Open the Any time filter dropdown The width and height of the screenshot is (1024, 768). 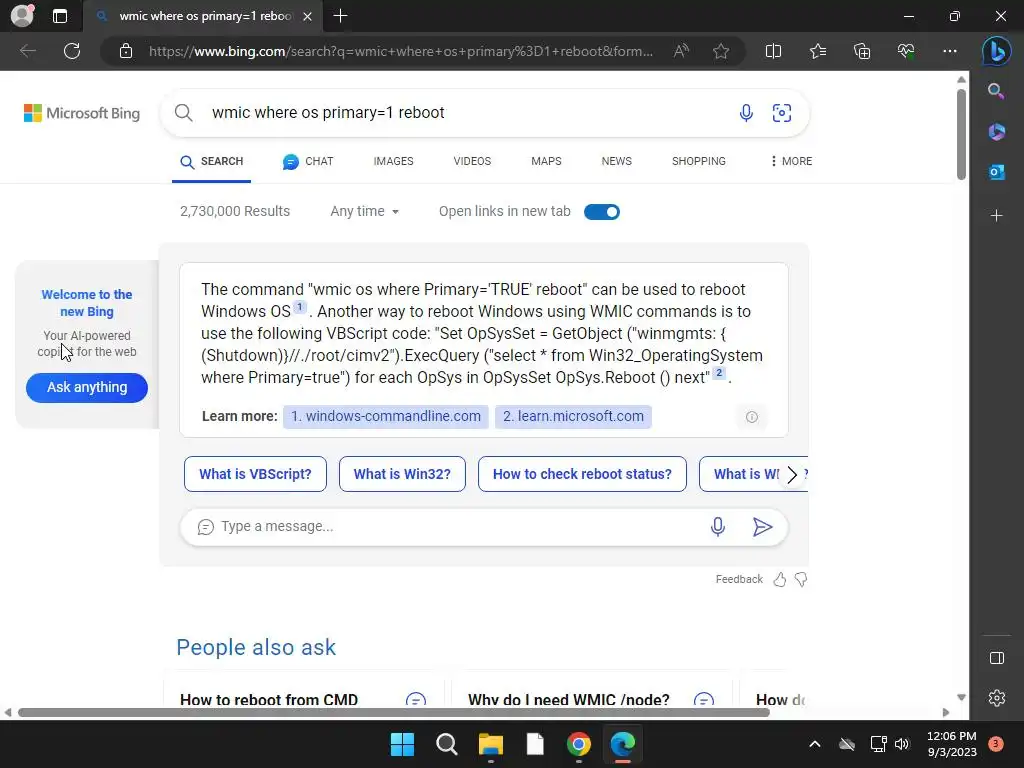tap(364, 212)
